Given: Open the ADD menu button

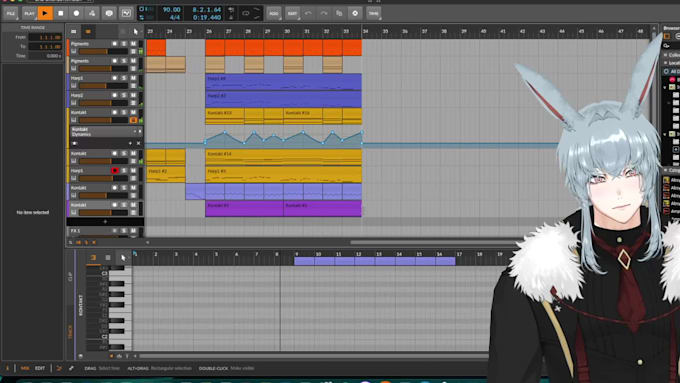Looking at the screenshot, I should point(274,13).
